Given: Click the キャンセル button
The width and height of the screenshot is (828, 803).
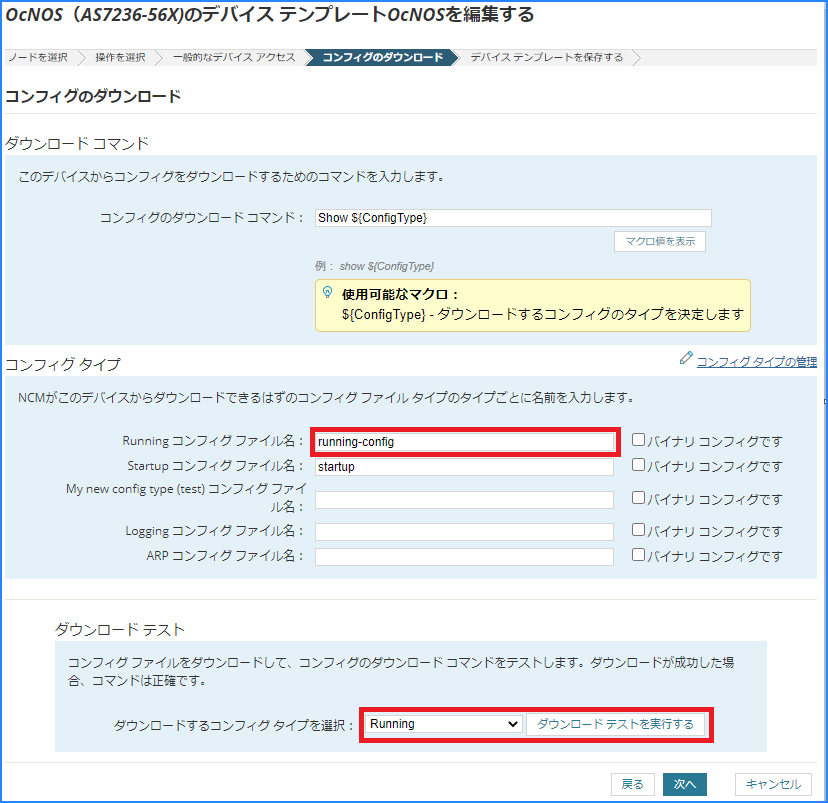Looking at the screenshot, I should [773, 784].
